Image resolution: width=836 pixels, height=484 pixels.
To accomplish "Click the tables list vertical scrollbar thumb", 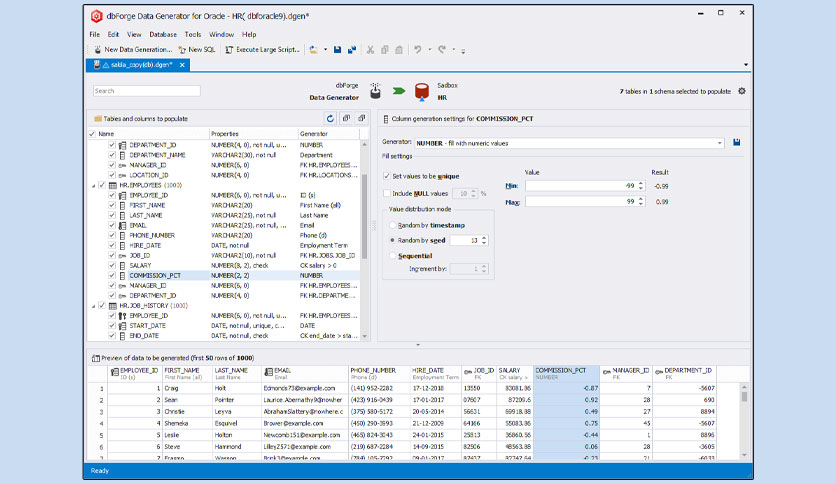I will tap(365, 216).
